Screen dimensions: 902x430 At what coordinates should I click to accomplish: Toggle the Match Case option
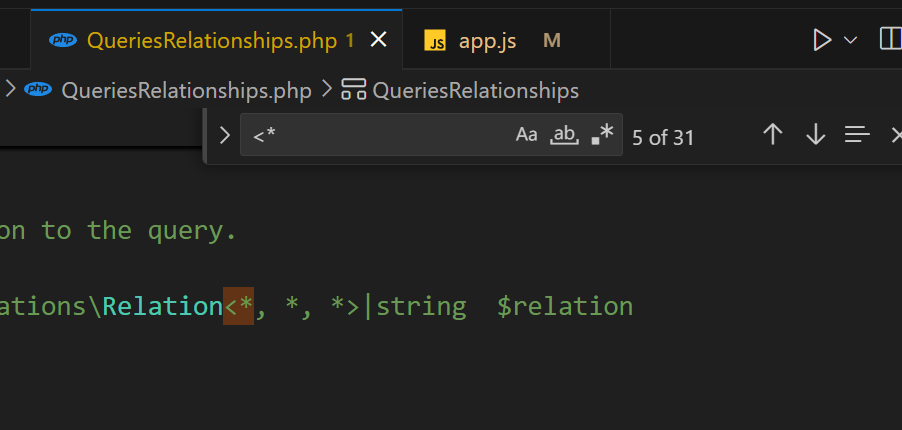(x=527, y=135)
